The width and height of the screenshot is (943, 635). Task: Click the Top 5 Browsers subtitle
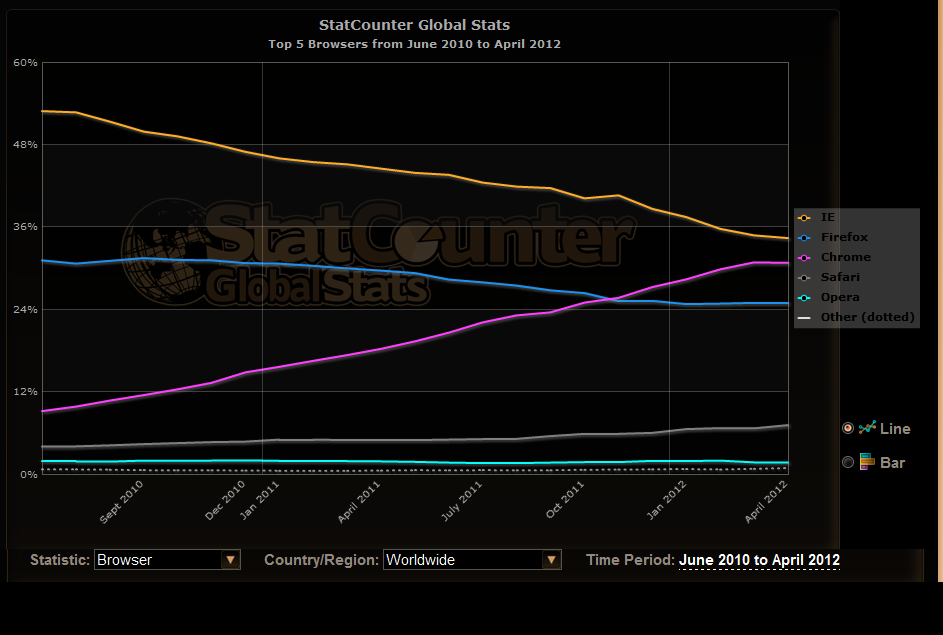coord(414,44)
